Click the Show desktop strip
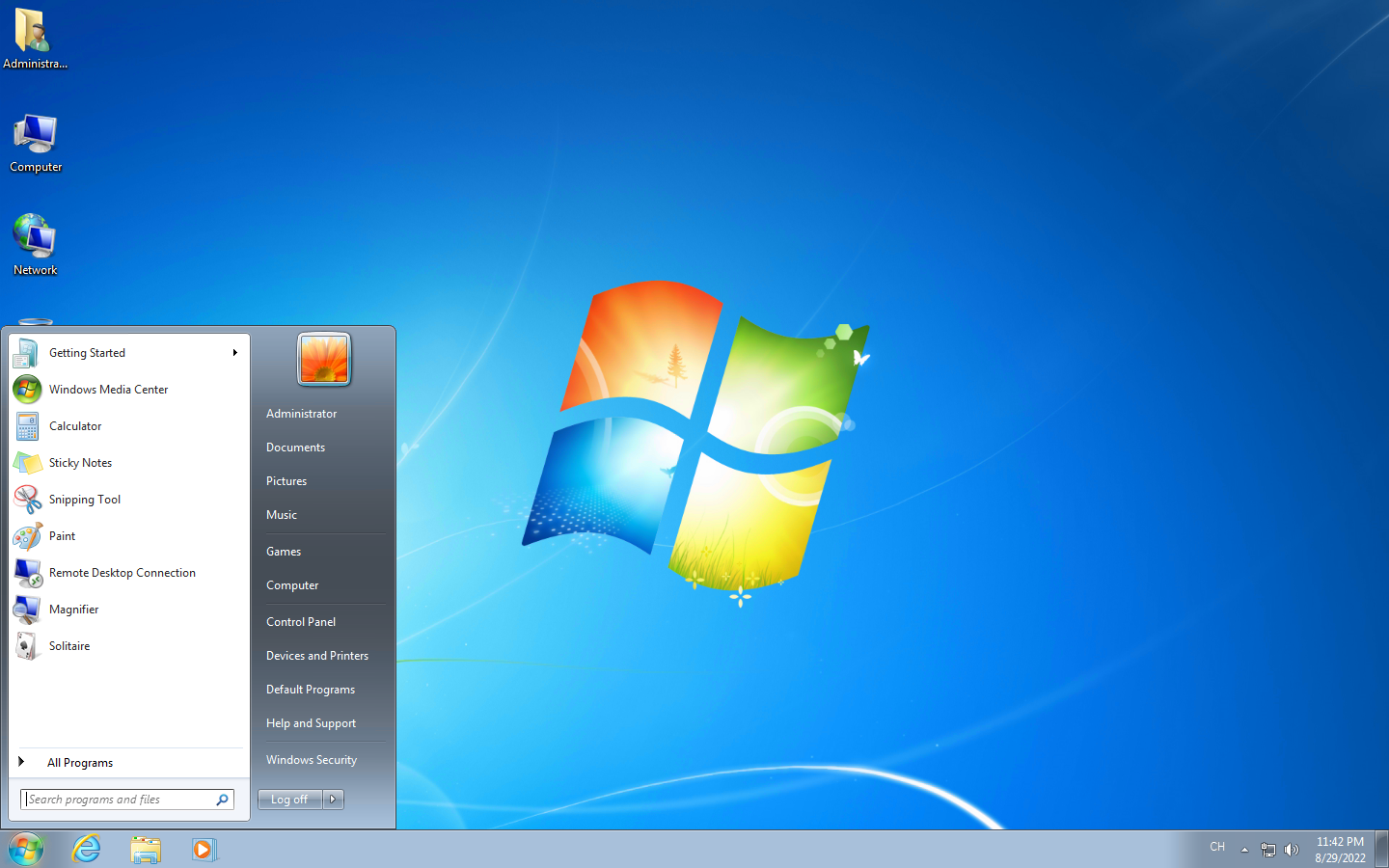The image size is (1389, 868). click(x=1381, y=850)
